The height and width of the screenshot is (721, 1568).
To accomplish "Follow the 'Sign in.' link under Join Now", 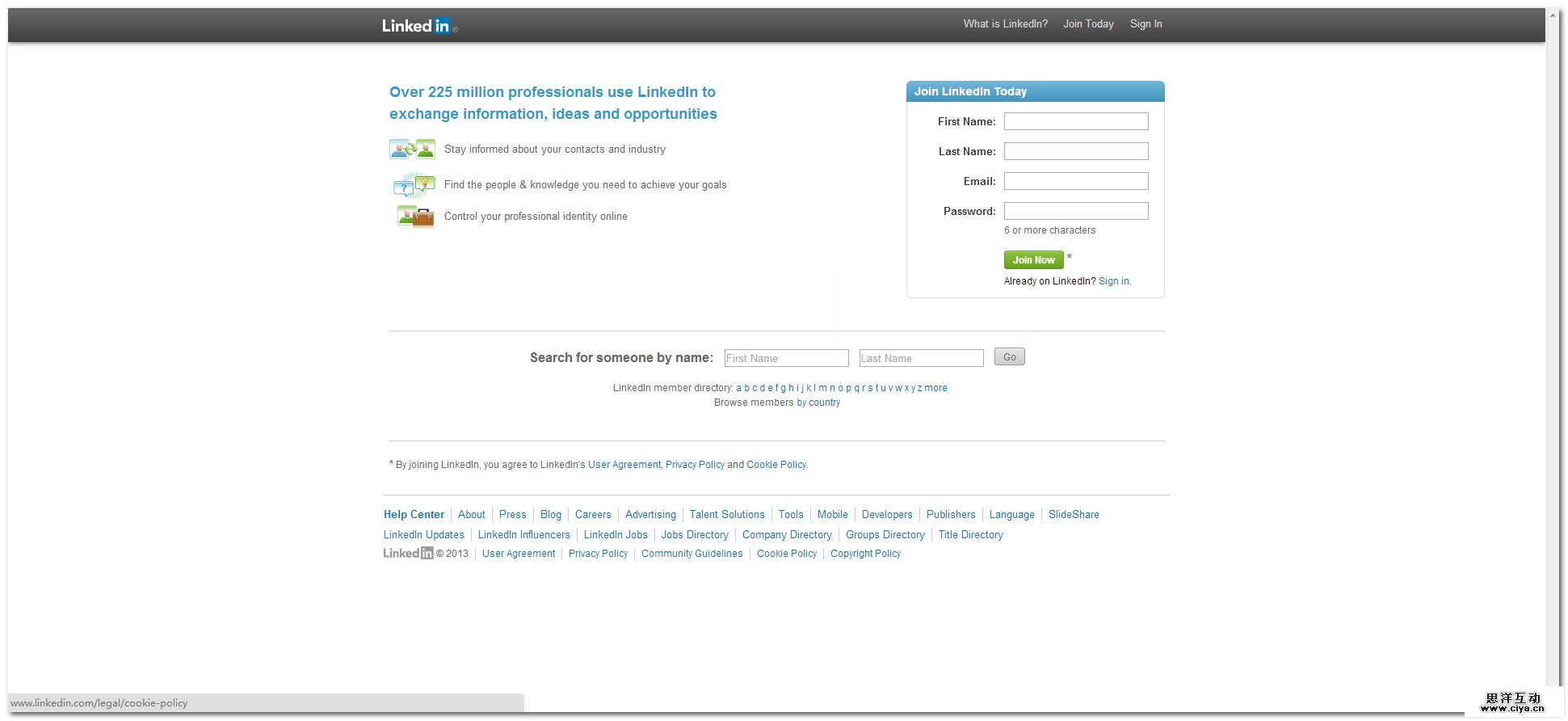I will tap(1115, 281).
